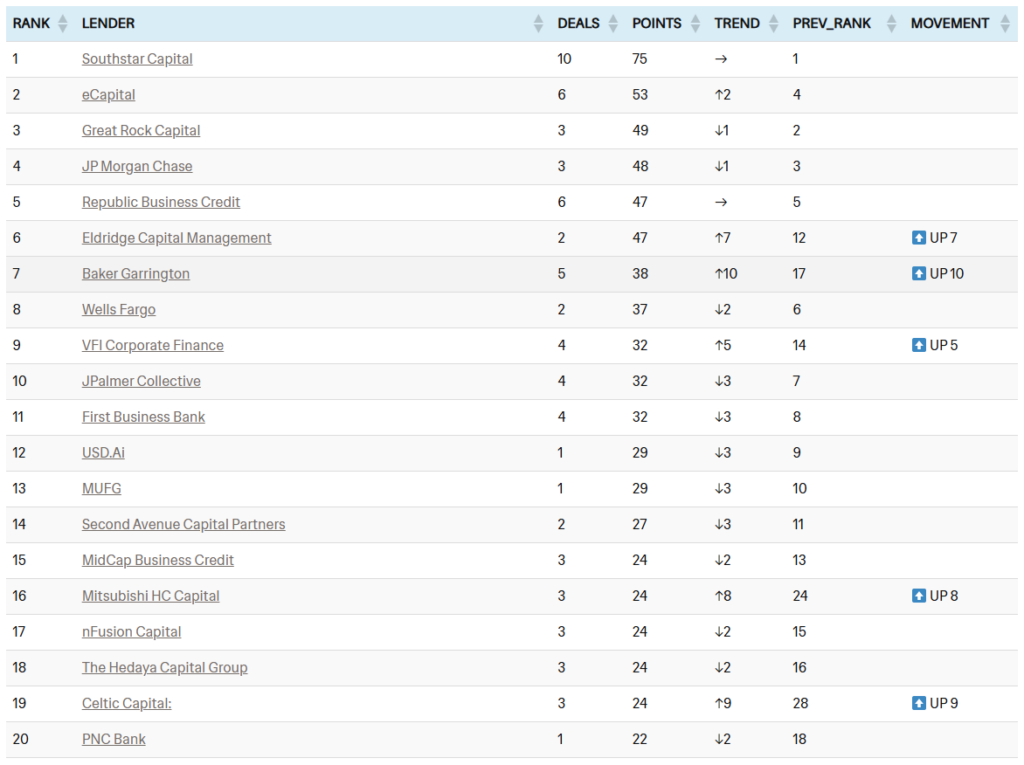The image size is (1024, 765).
Task: Click the PREV_RANK sort arrows
Action: (892, 24)
